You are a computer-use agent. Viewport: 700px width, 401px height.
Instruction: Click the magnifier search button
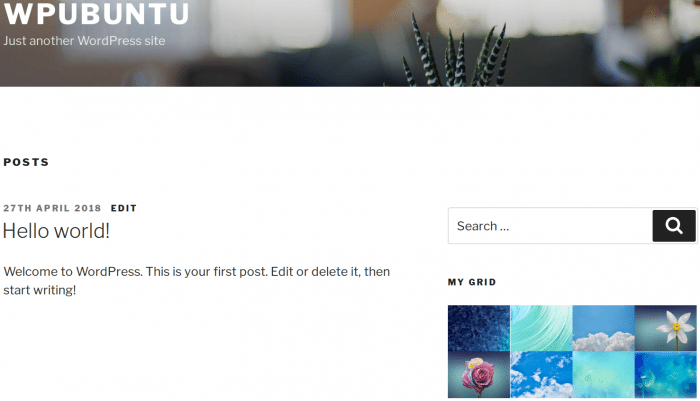point(674,226)
